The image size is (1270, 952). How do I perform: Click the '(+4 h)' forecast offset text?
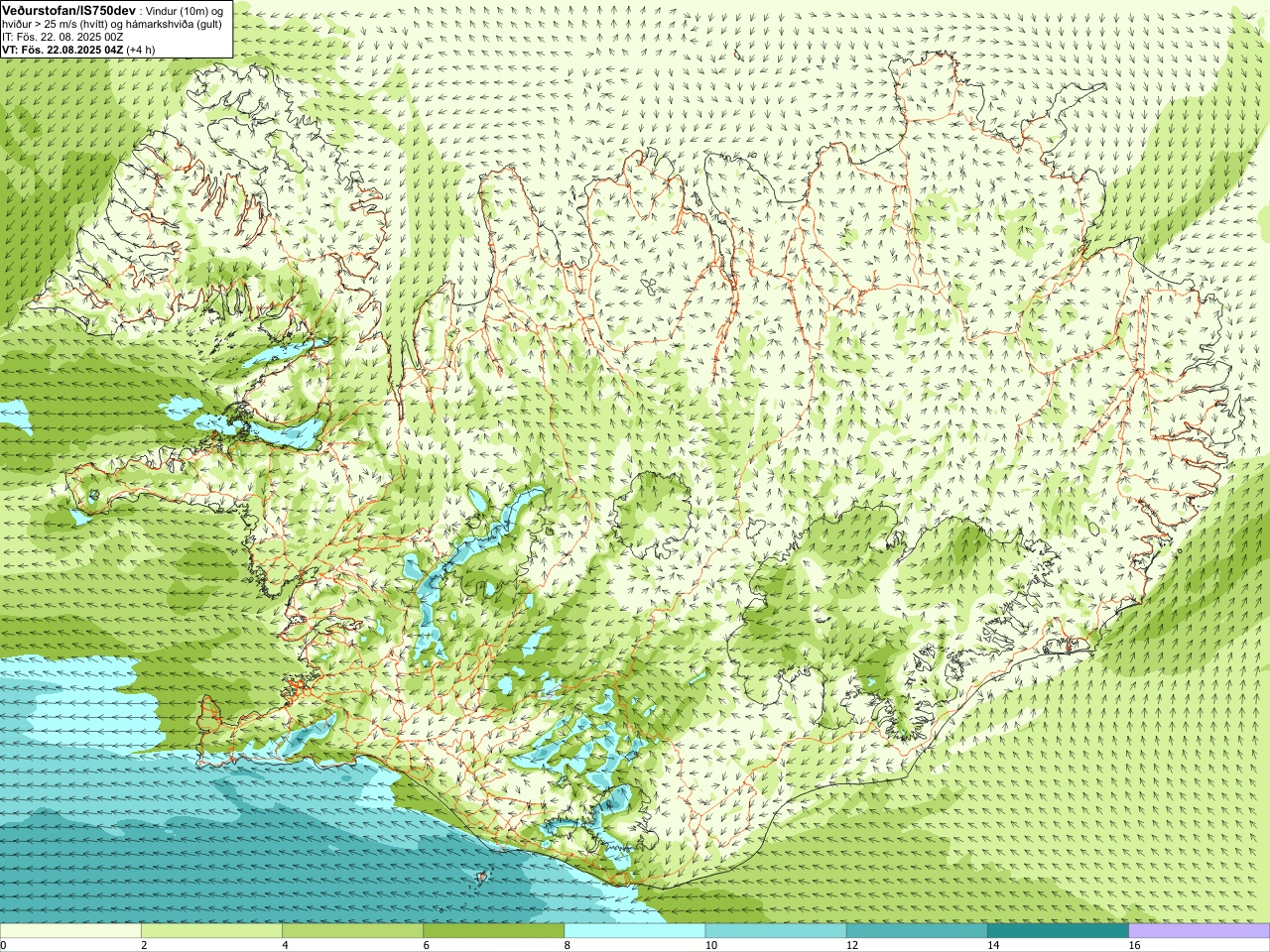point(141,49)
